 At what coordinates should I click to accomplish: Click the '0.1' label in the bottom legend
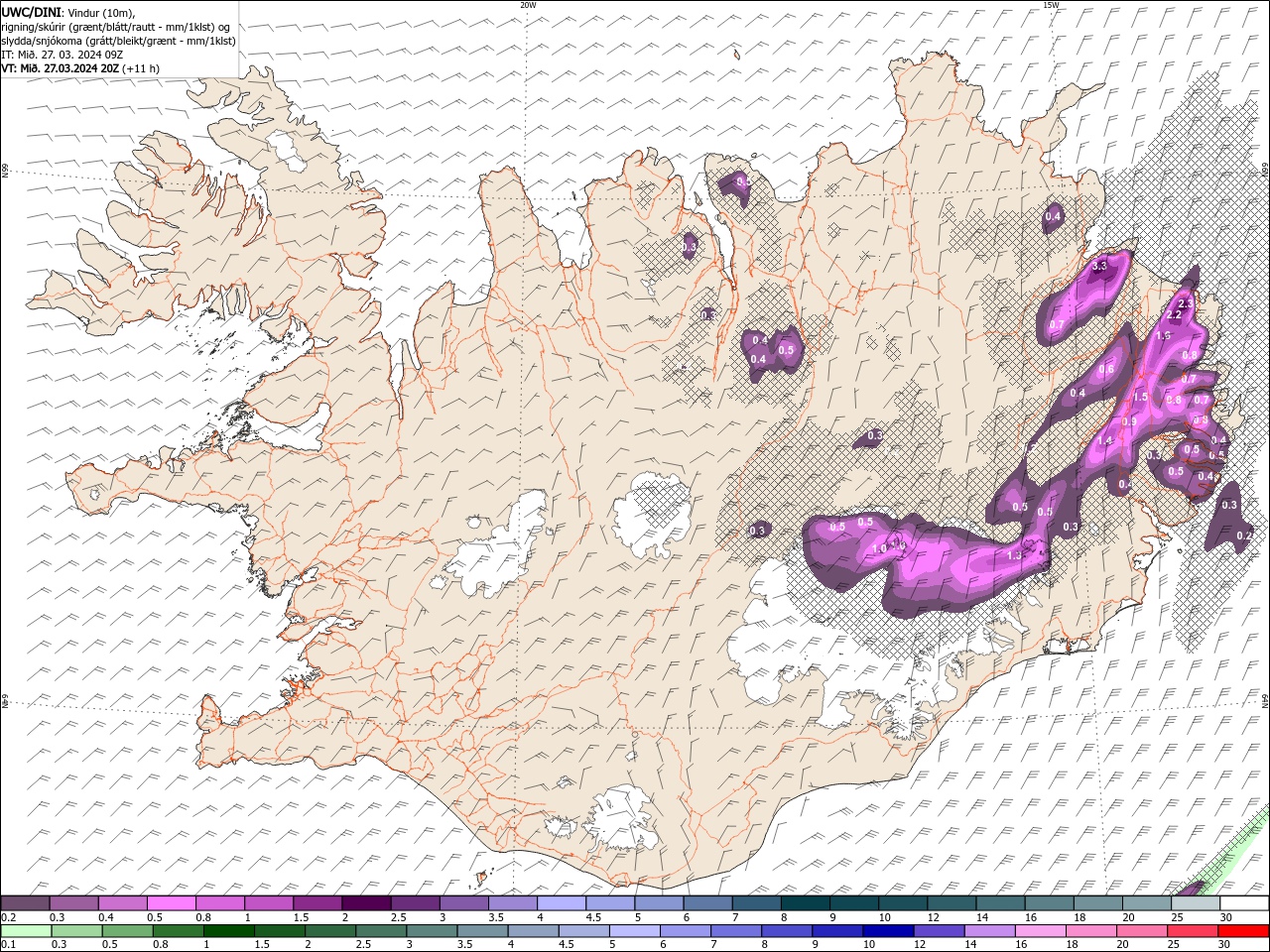tap(8, 945)
